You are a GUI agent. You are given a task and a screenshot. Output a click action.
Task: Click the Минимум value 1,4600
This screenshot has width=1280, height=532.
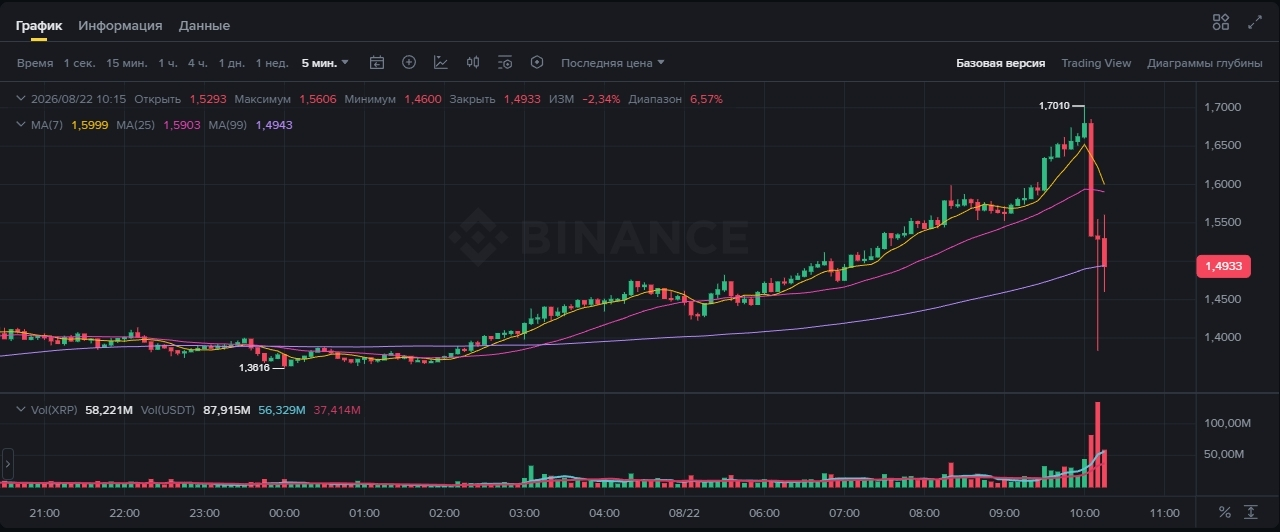pyautogui.click(x=423, y=99)
